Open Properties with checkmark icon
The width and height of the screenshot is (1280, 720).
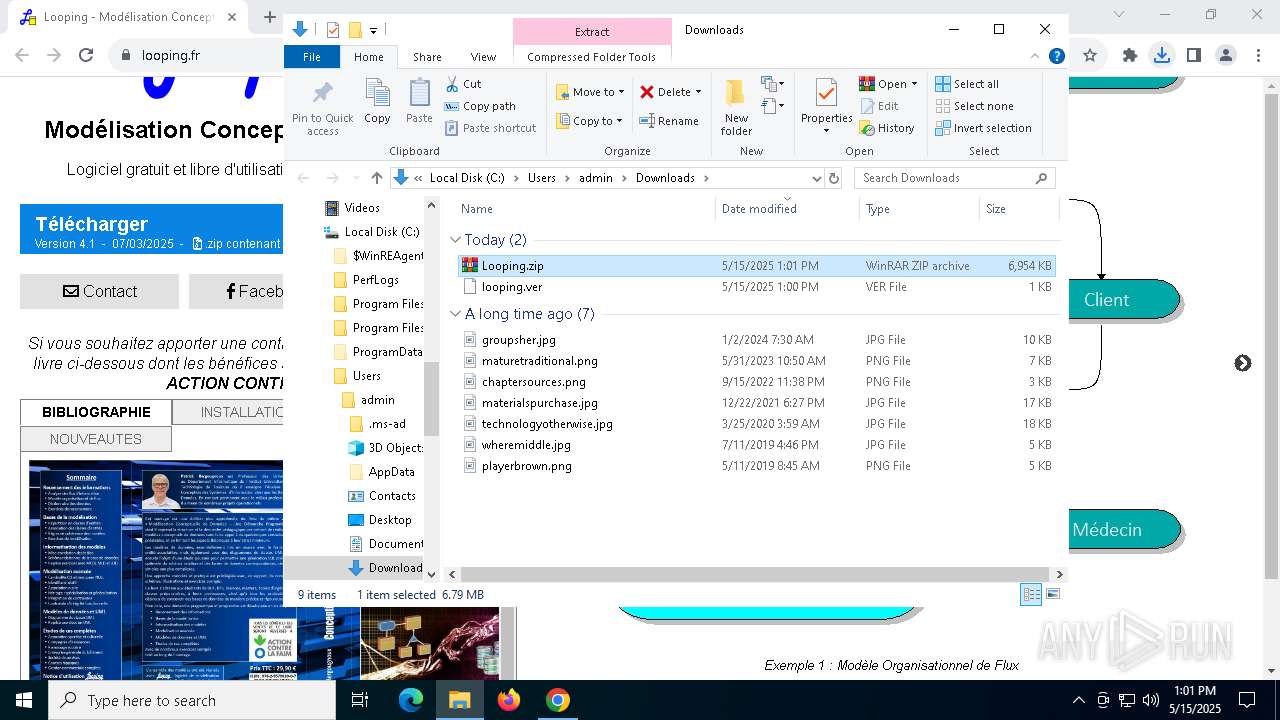pos(826,107)
